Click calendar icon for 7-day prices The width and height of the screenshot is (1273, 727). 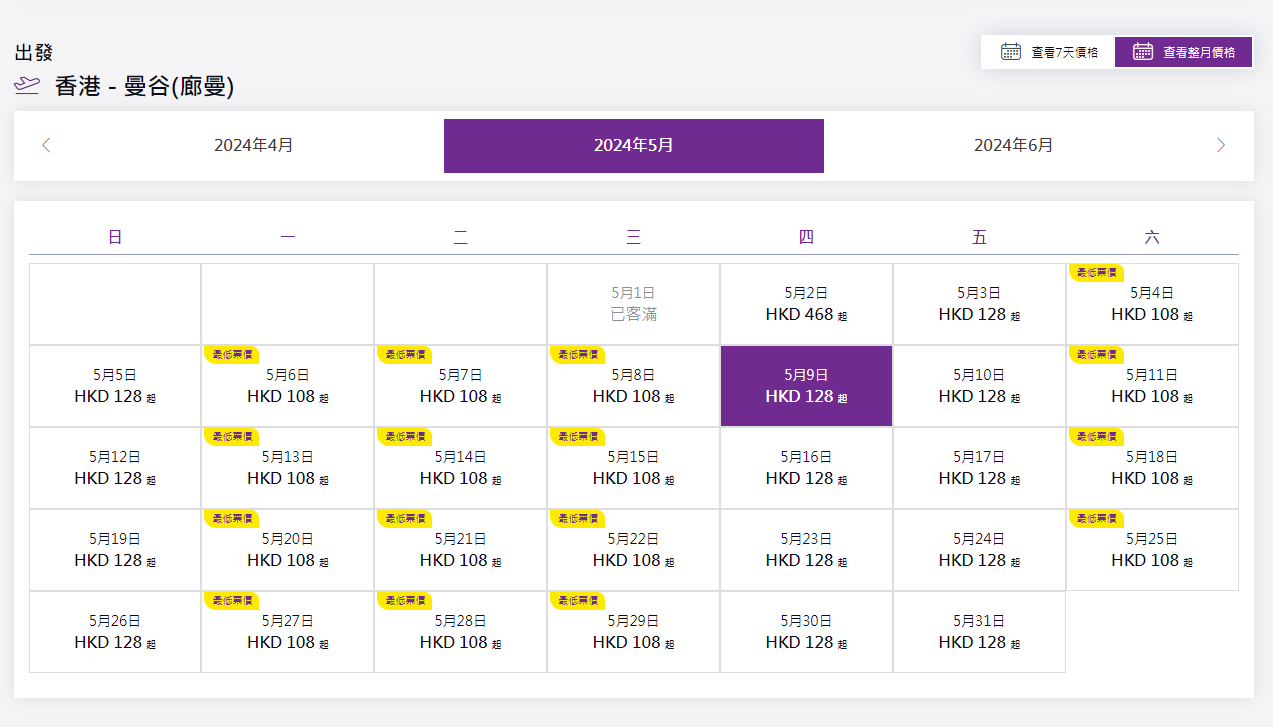(x=1011, y=52)
